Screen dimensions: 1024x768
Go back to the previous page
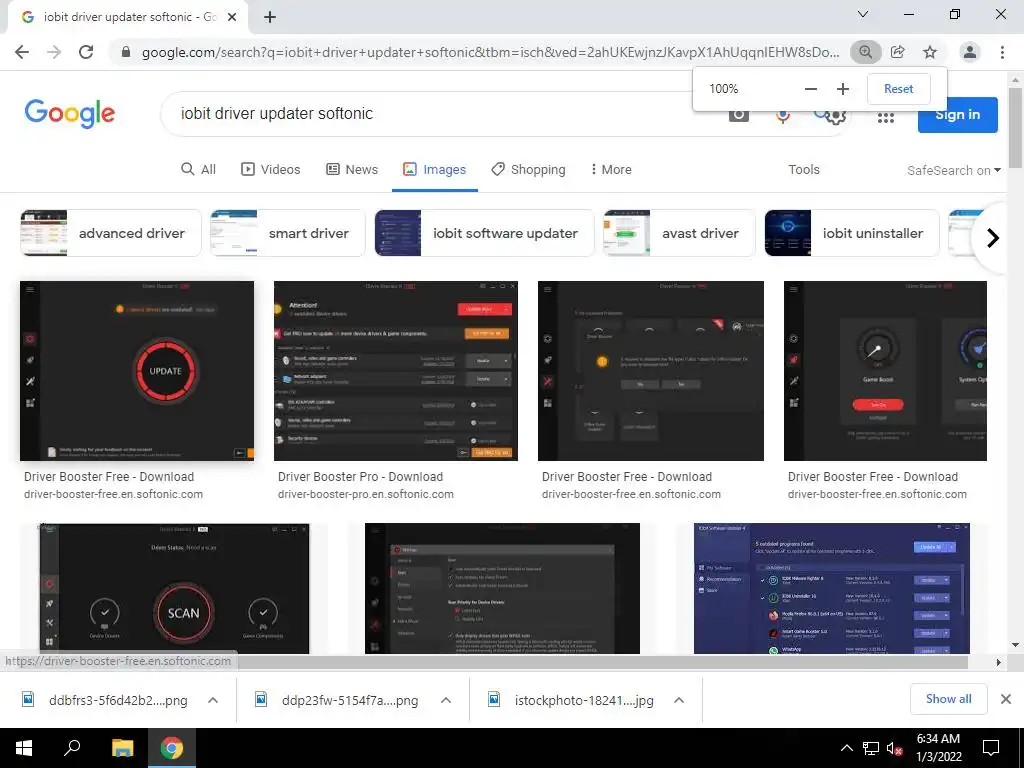tap(22, 52)
